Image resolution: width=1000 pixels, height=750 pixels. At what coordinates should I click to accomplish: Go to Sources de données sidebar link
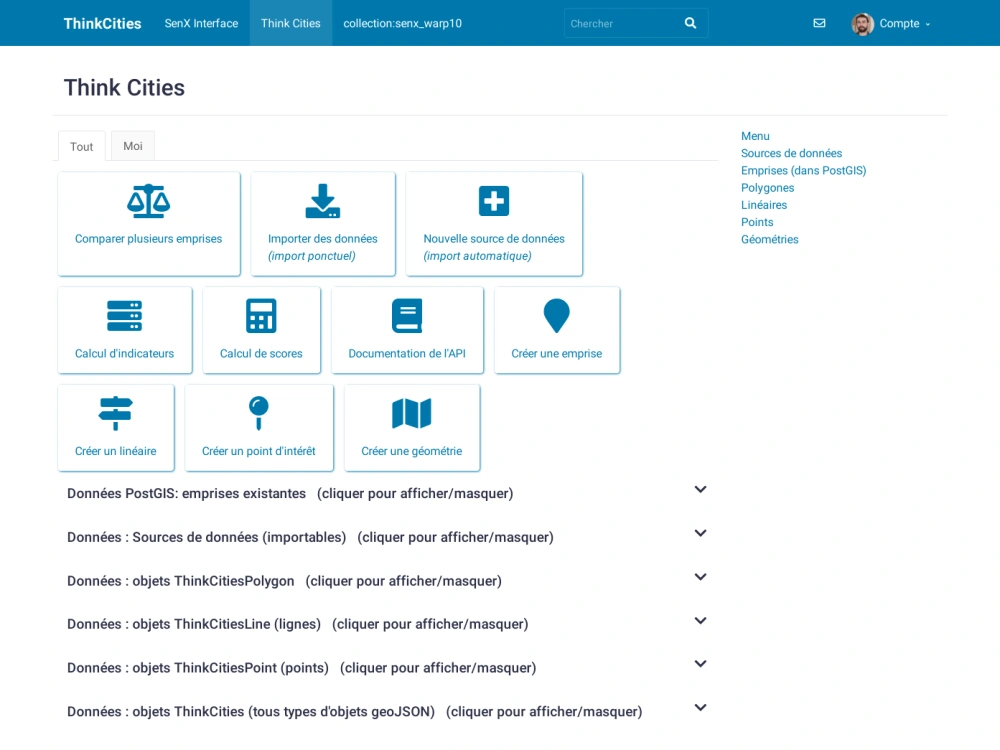coord(791,153)
